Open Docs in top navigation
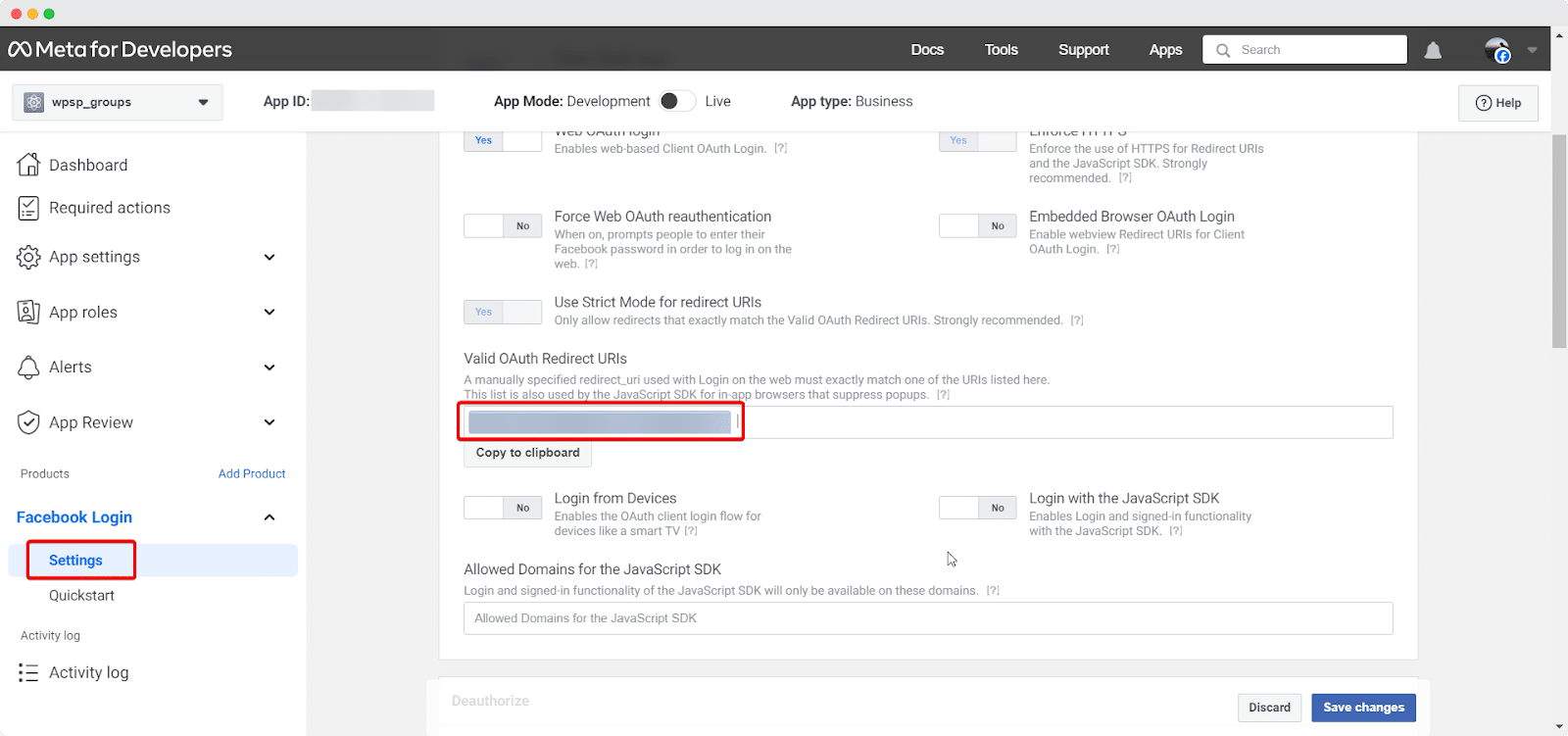 tap(927, 50)
